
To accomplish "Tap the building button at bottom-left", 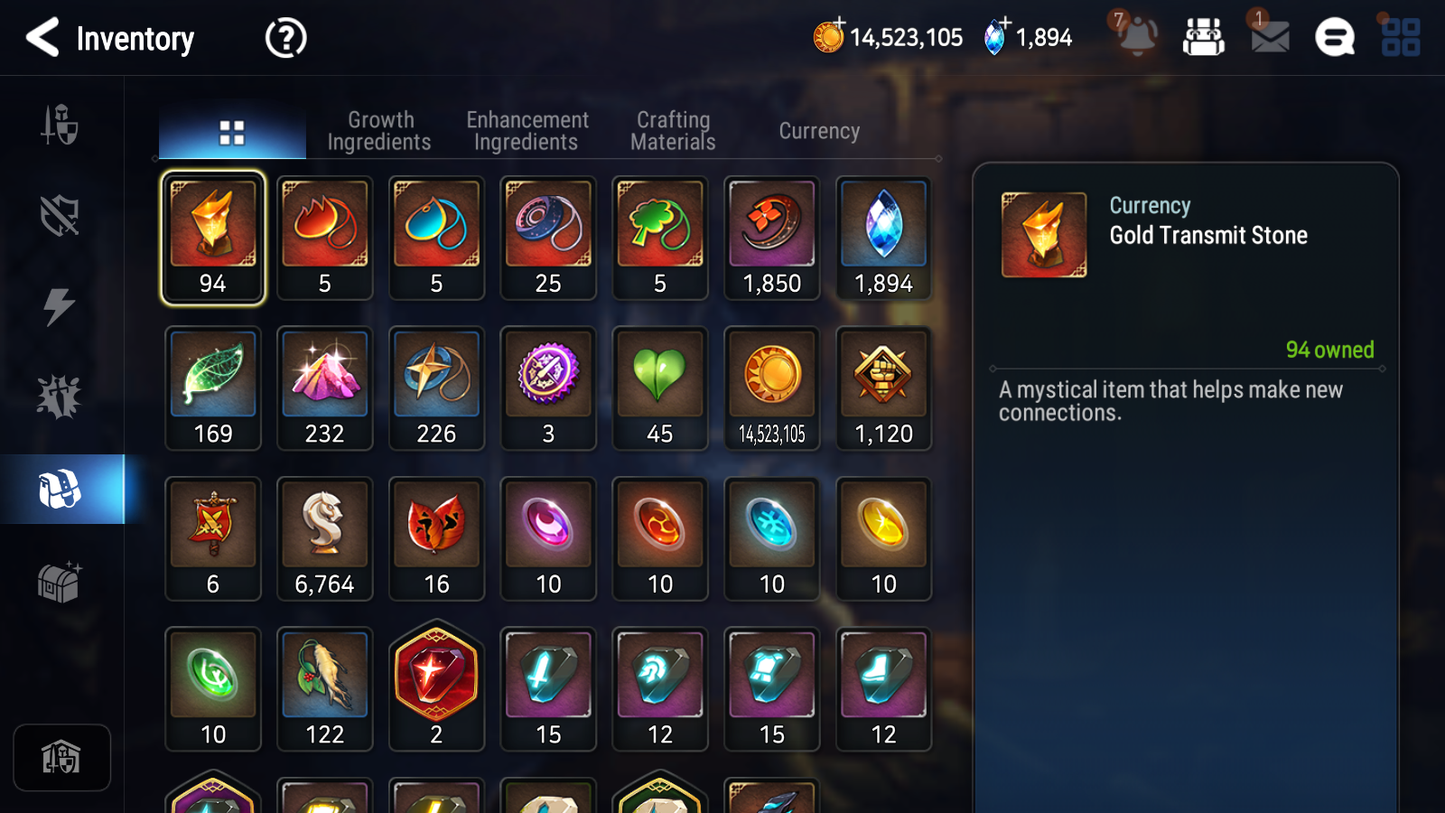I will (62, 758).
